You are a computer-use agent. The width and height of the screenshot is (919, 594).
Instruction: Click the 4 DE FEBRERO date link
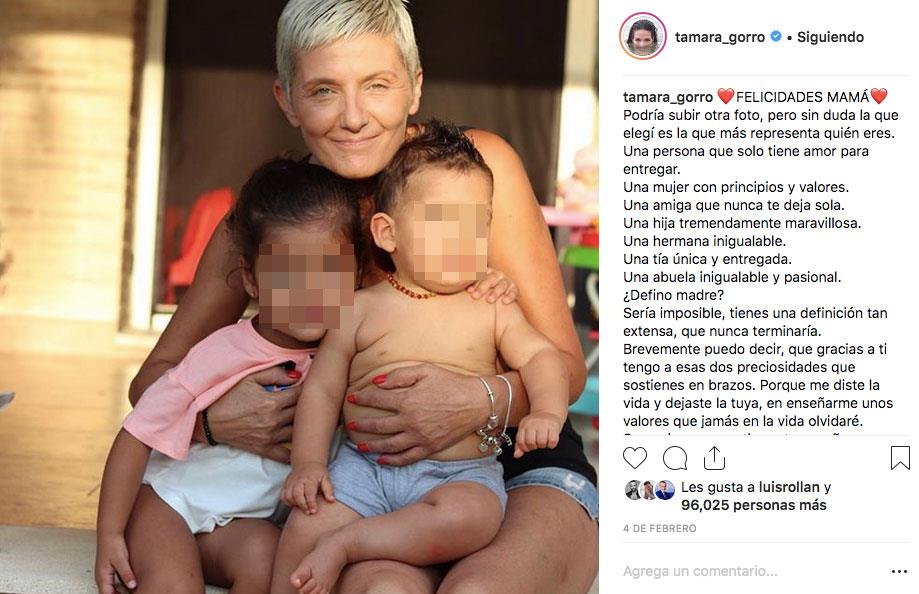click(x=659, y=528)
